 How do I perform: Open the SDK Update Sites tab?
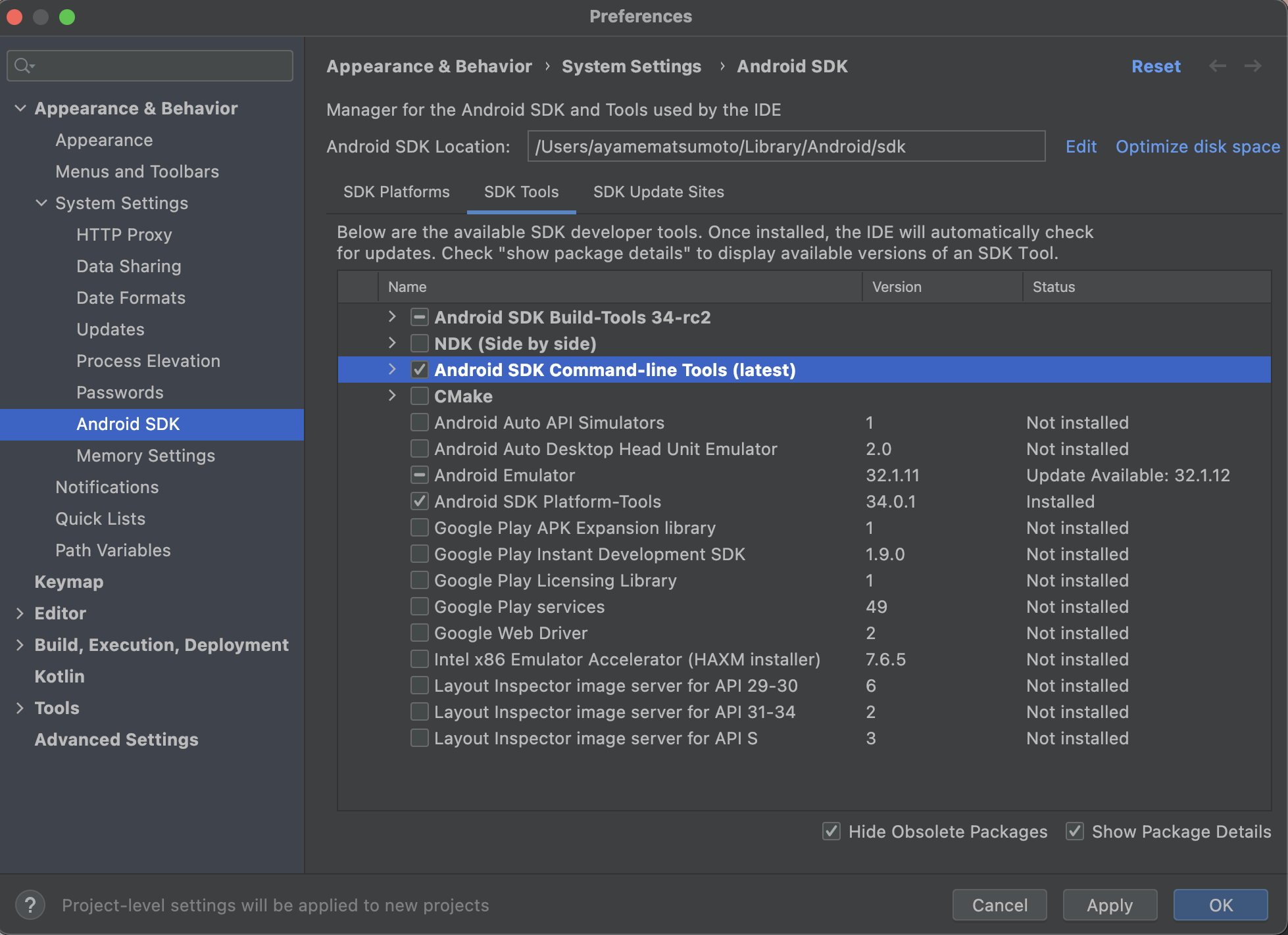tap(658, 192)
